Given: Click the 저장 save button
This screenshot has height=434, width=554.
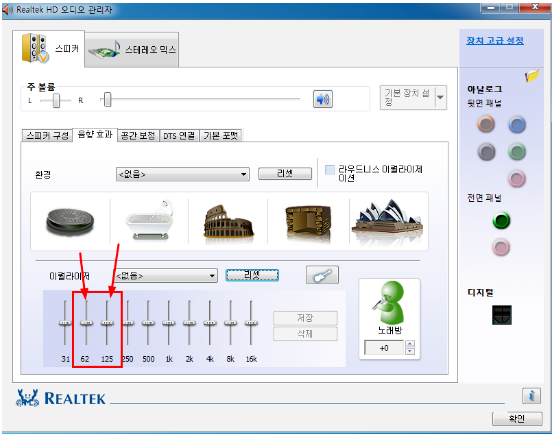Looking at the screenshot, I should tap(305, 318).
